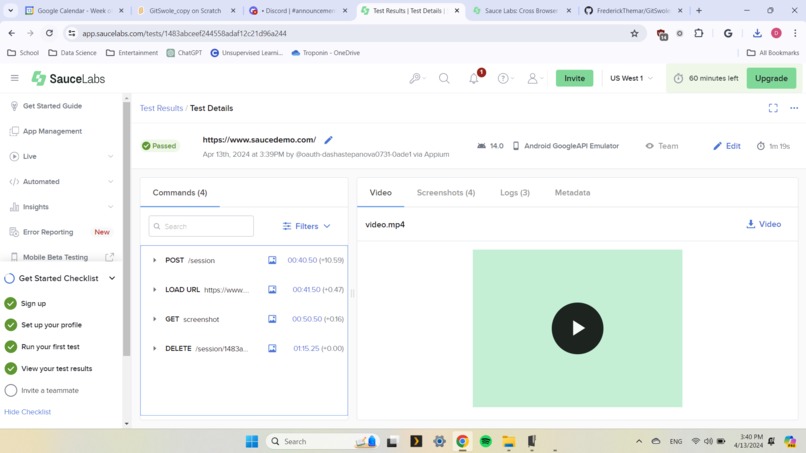View screenshot icon for POST /session command

pos(272,260)
